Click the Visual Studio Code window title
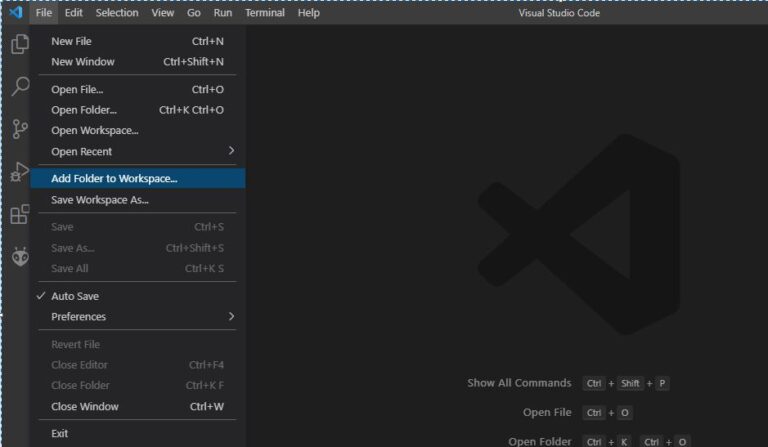Screen dimensions: 768x447 coord(559,13)
